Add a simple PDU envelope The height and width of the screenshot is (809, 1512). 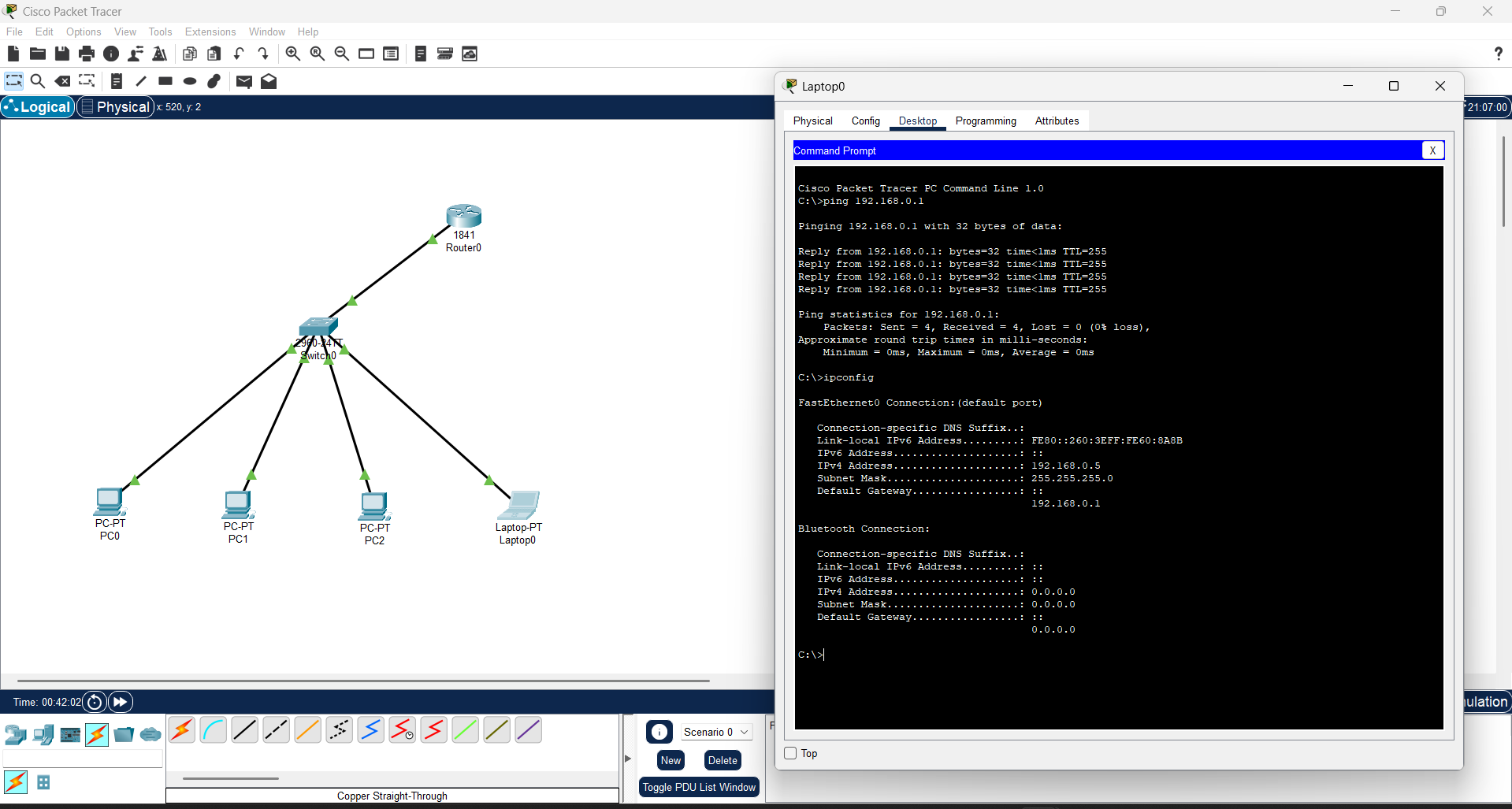pyautogui.click(x=244, y=81)
